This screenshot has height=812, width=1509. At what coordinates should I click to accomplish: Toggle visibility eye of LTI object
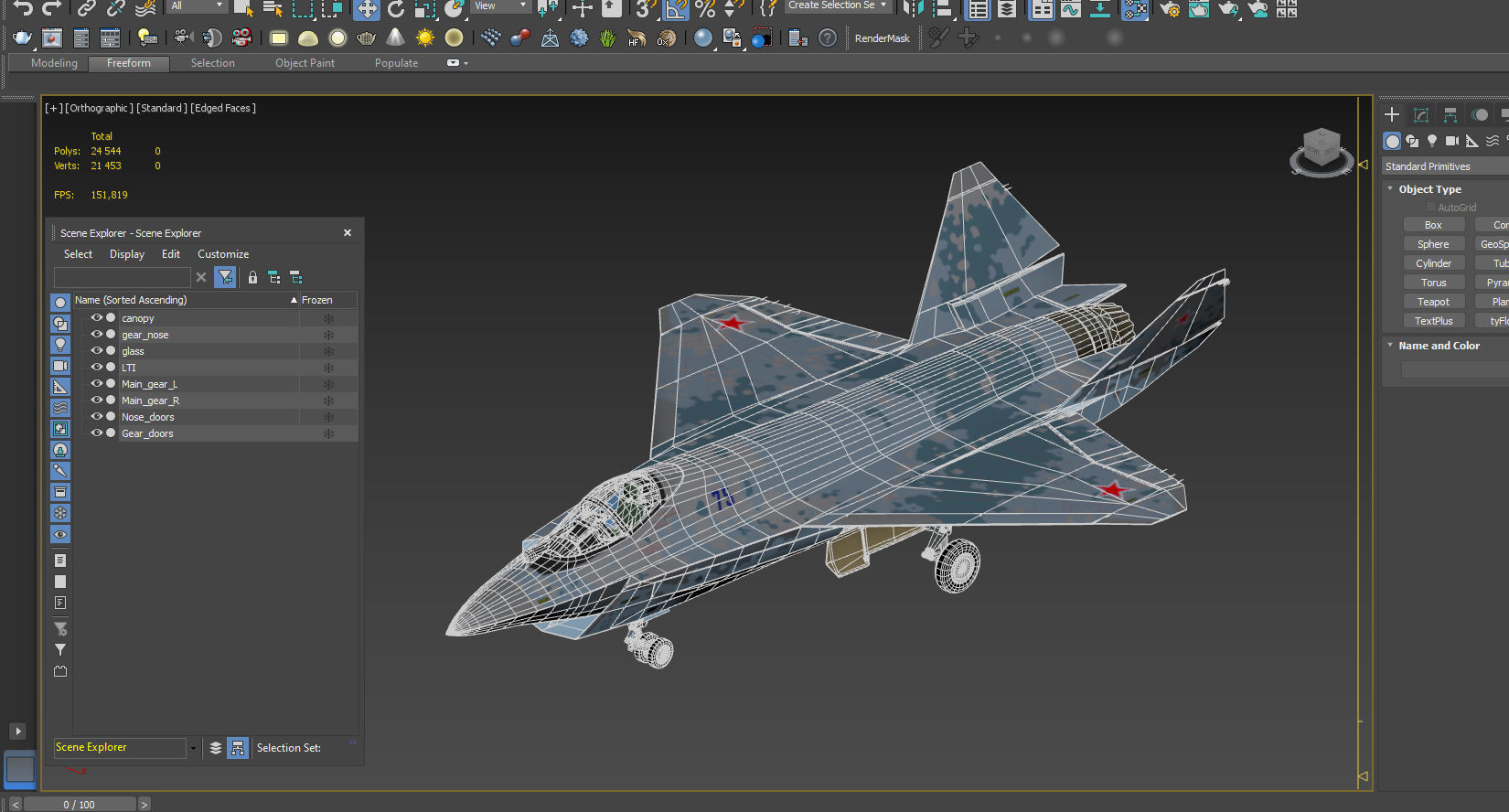pos(96,367)
